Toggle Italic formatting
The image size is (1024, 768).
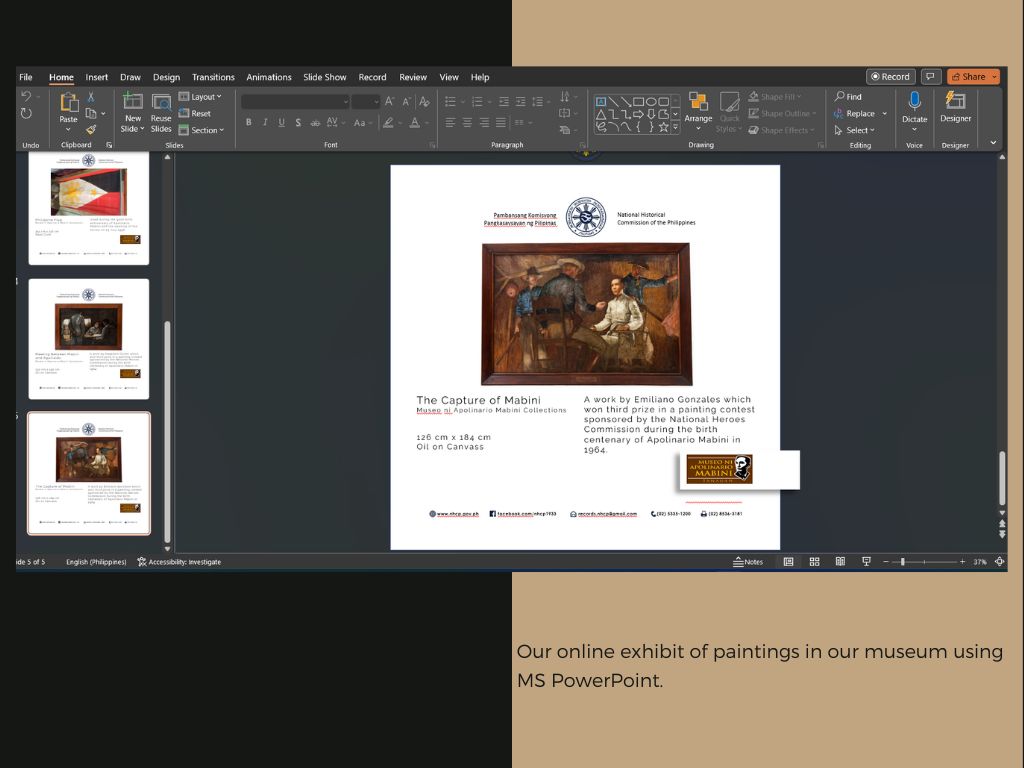(265, 122)
